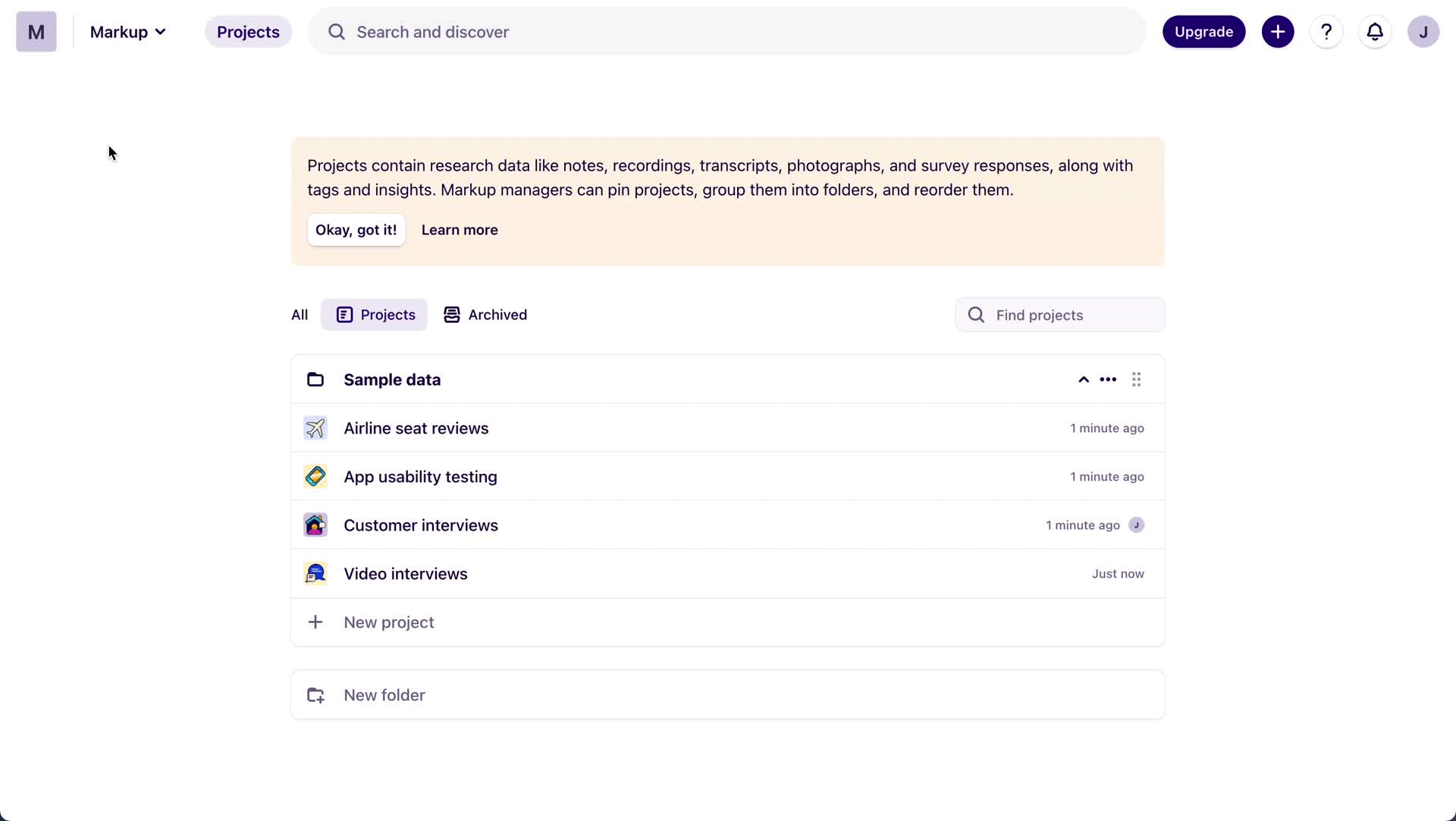Open notifications bell icon
Viewport: 1456px width, 821px height.
click(x=1375, y=32)
